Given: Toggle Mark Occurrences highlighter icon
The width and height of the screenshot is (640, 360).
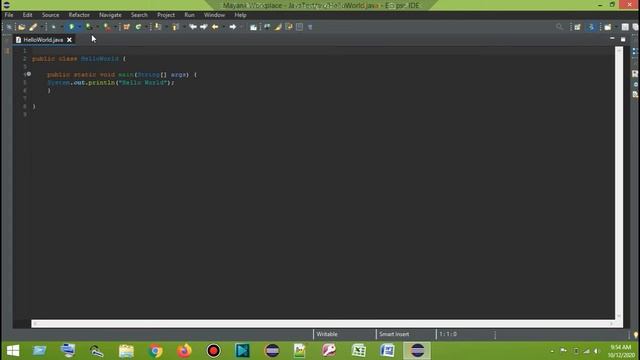Looking at the screenshot, I should coord(278,27).
